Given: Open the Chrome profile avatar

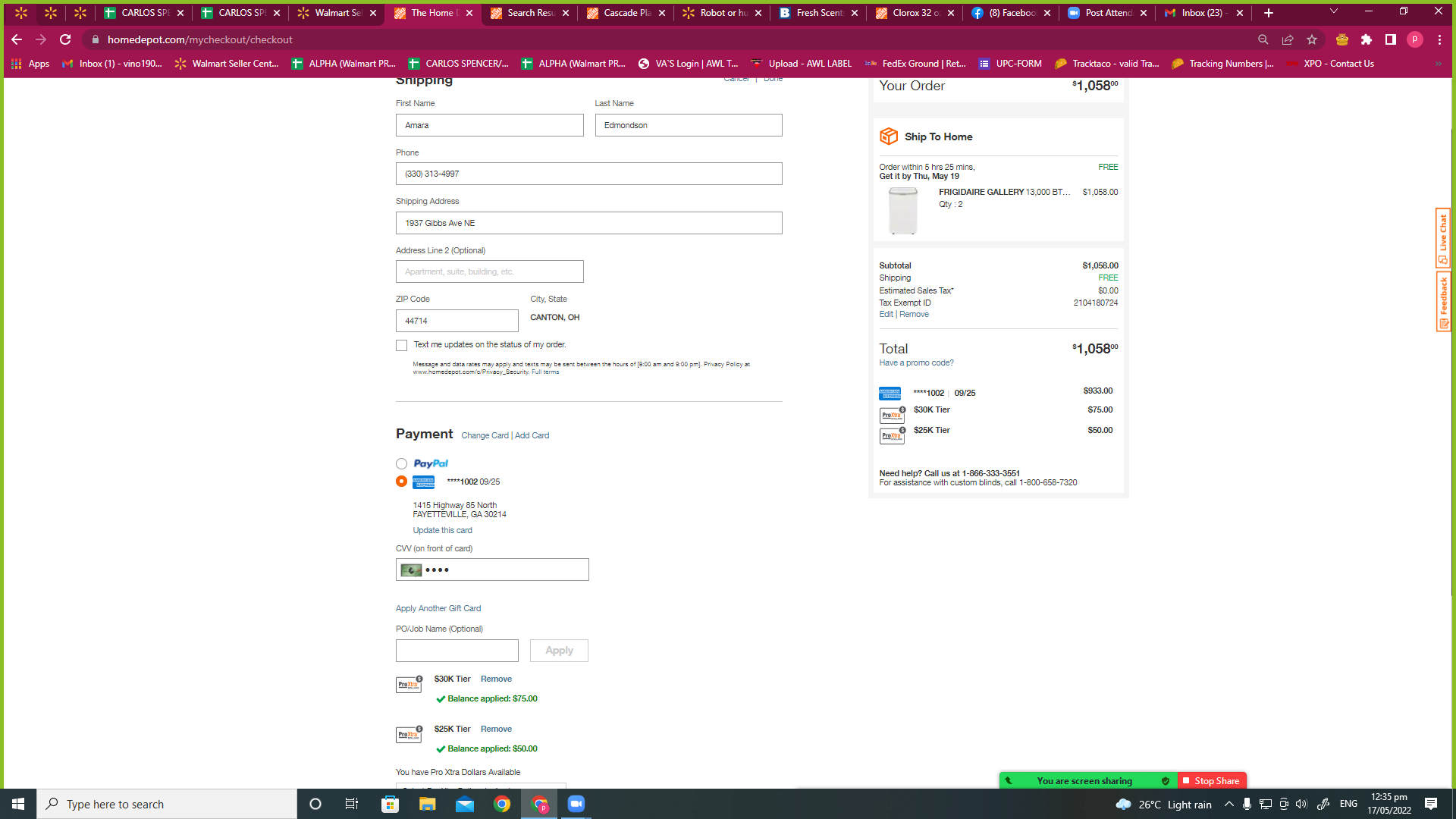Looking at the screenshot, I should click(x=1415, y=39).
